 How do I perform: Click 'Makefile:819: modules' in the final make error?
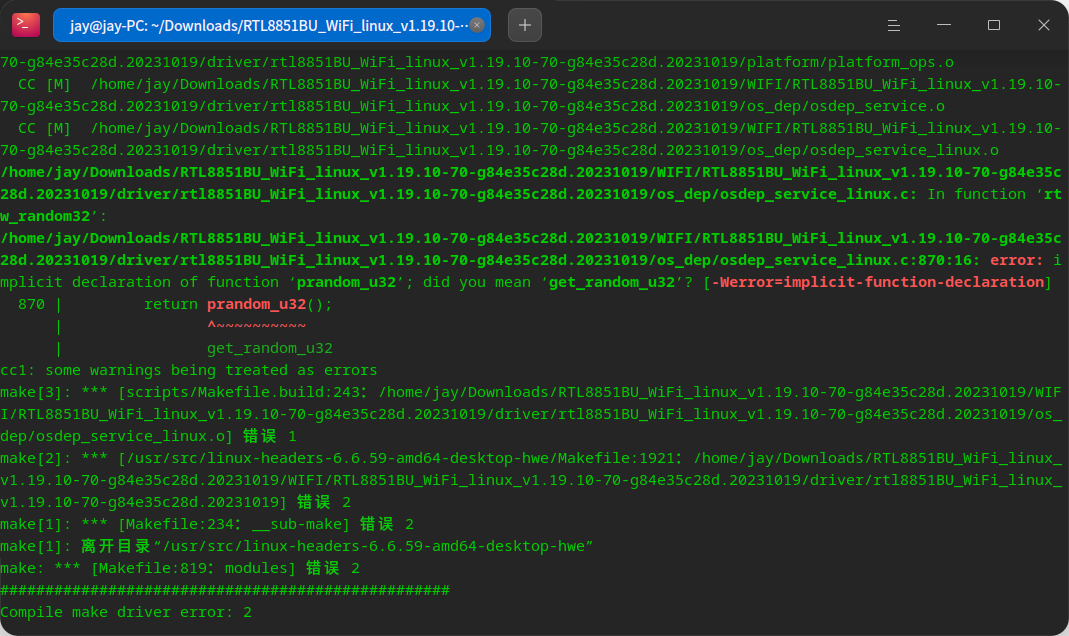[193, 568]
